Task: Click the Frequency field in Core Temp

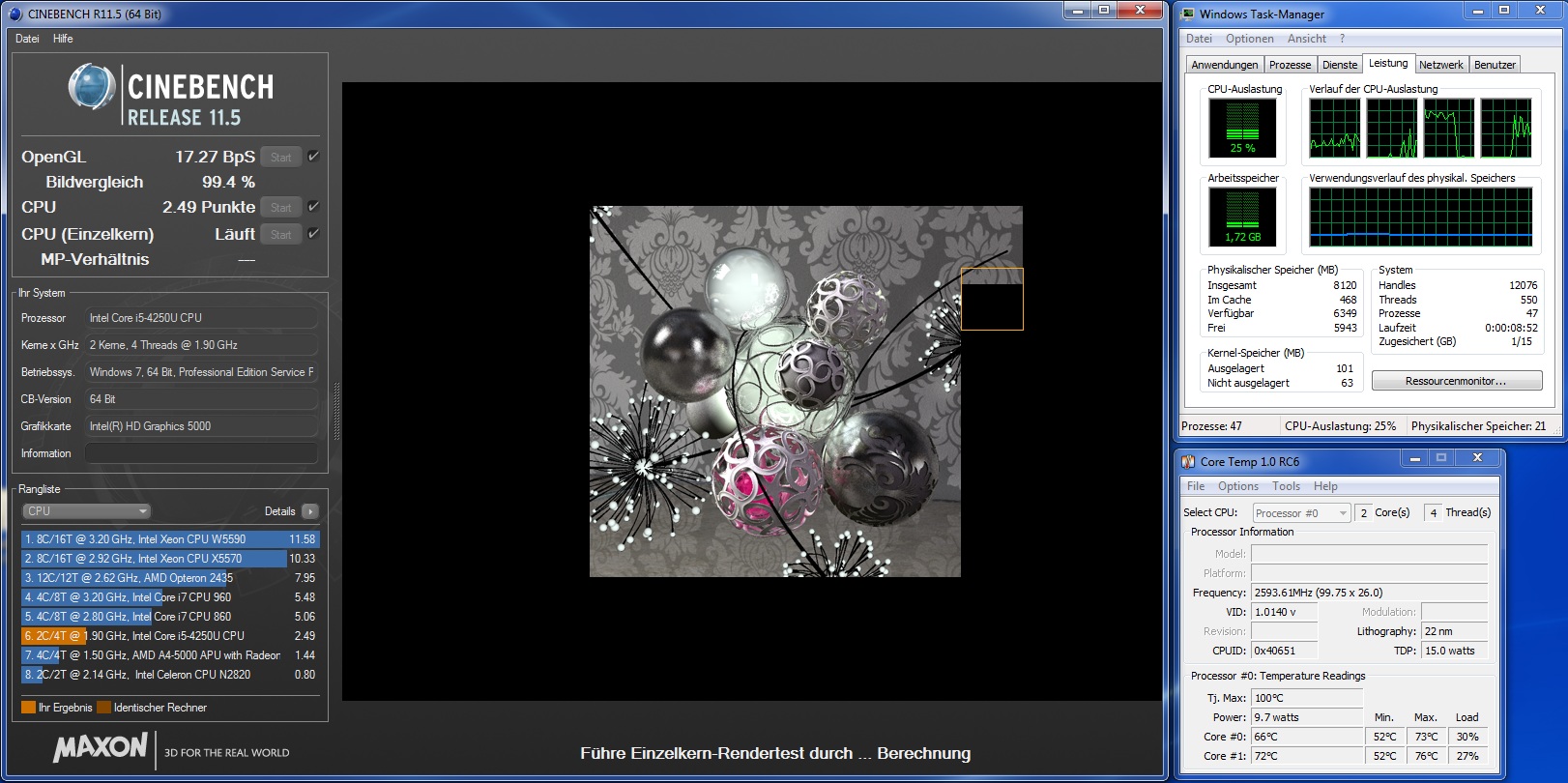Action: coord(1369,593)
